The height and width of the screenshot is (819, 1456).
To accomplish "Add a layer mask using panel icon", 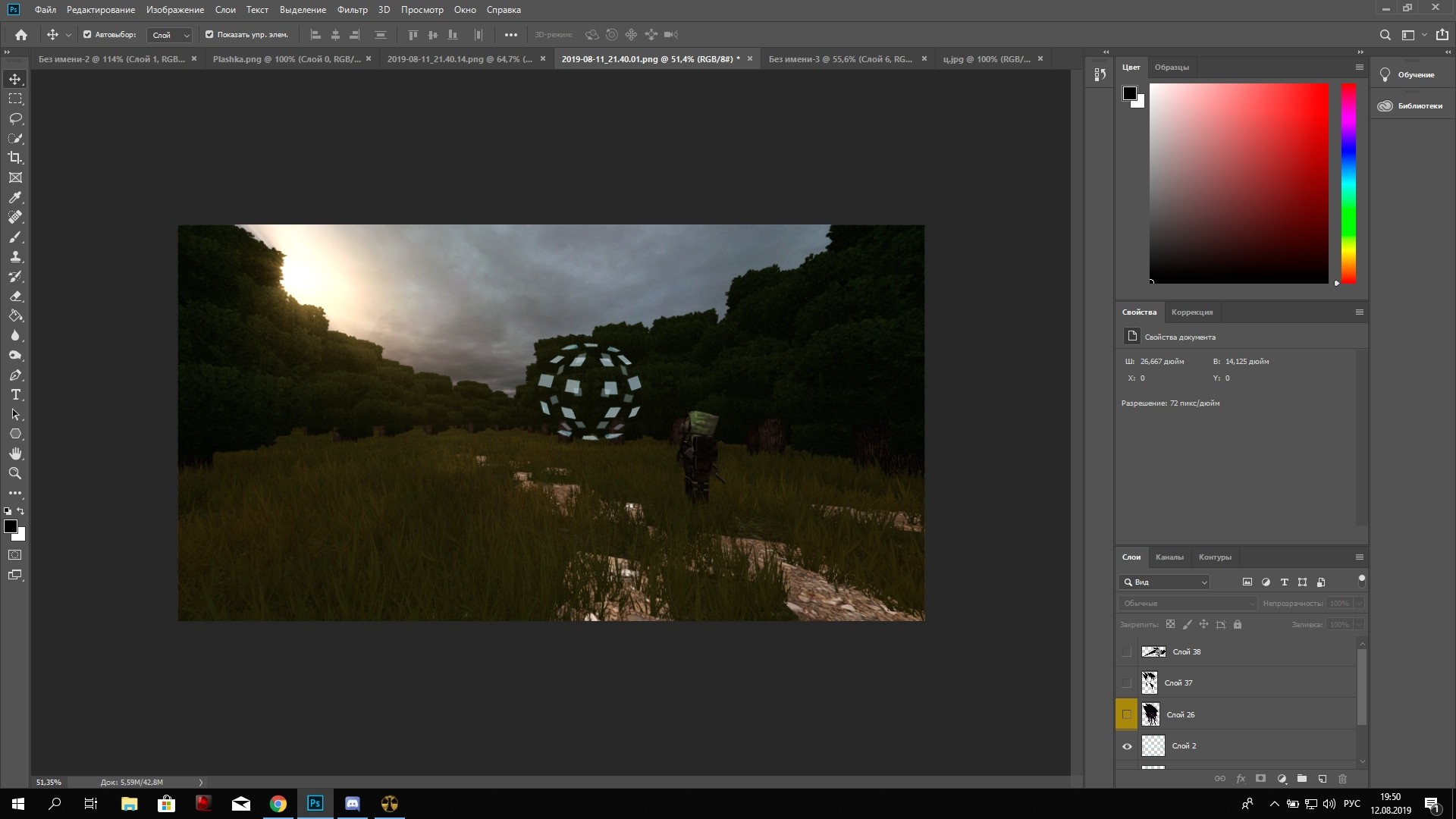I will click(x=1260, y=778).
